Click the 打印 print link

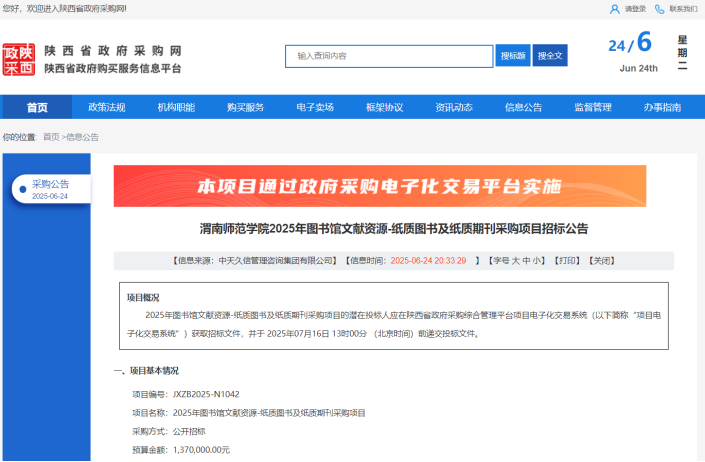click(x=567, y=260)
